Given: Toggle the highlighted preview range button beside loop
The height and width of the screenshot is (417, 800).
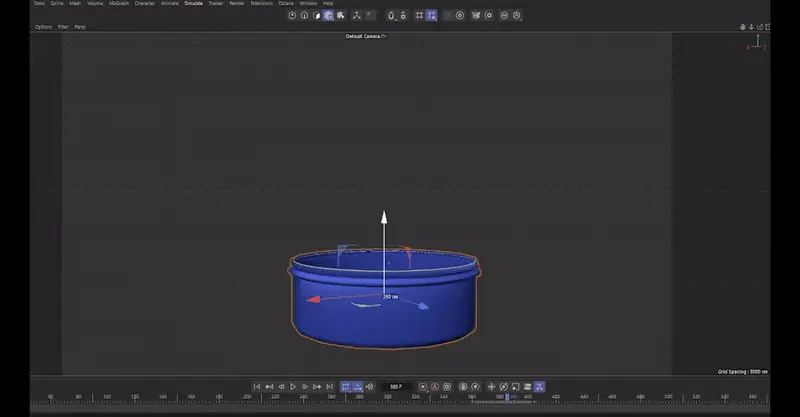Looking at the screenshot, I should click(358, 387).
